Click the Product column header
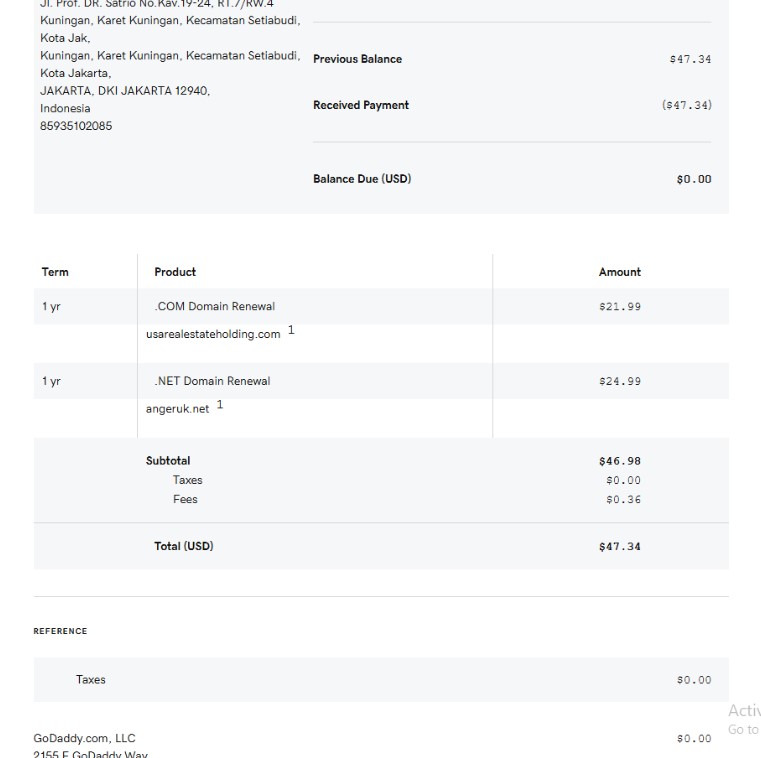Screen dimensions: 761x758 tap(175, 272)
